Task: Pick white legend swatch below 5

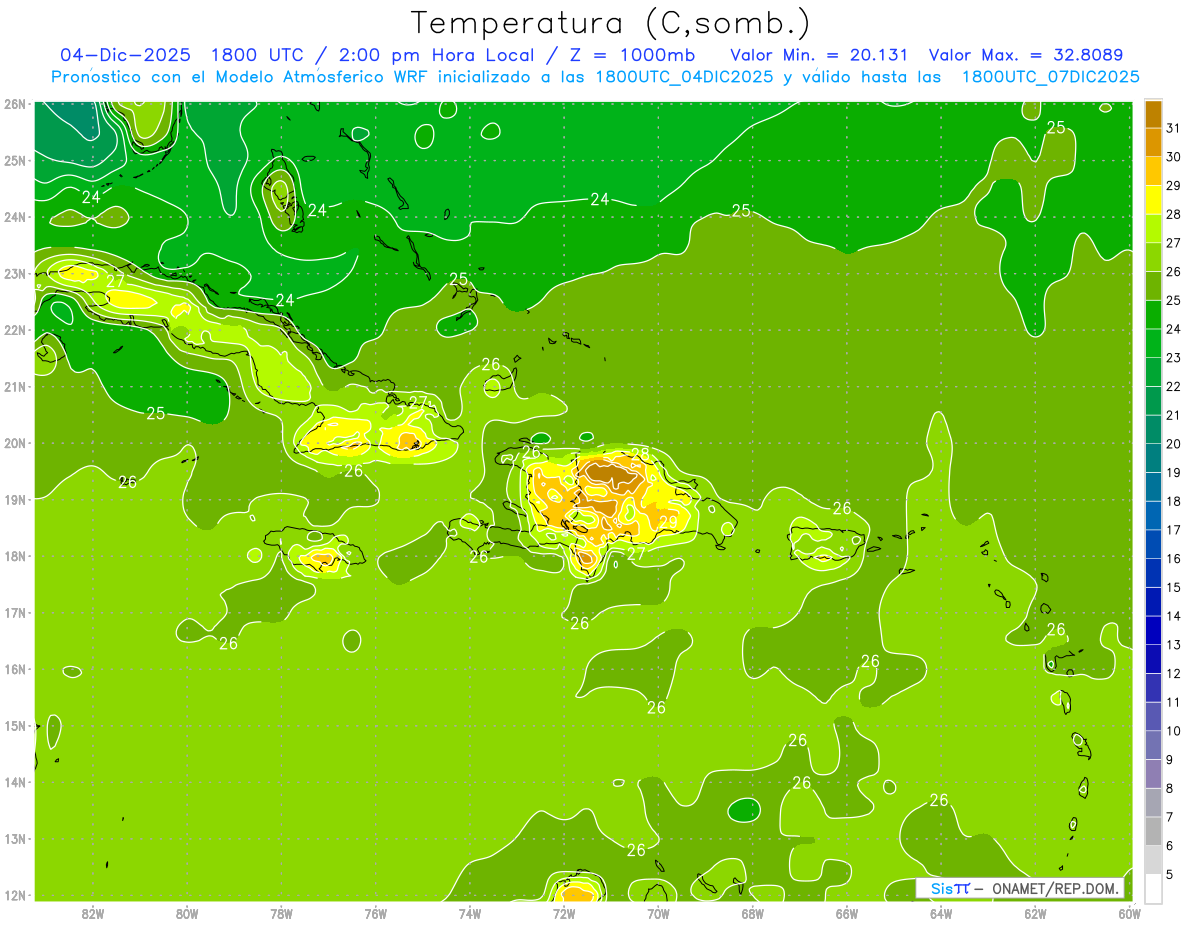Action: [x=1154, y=888]
